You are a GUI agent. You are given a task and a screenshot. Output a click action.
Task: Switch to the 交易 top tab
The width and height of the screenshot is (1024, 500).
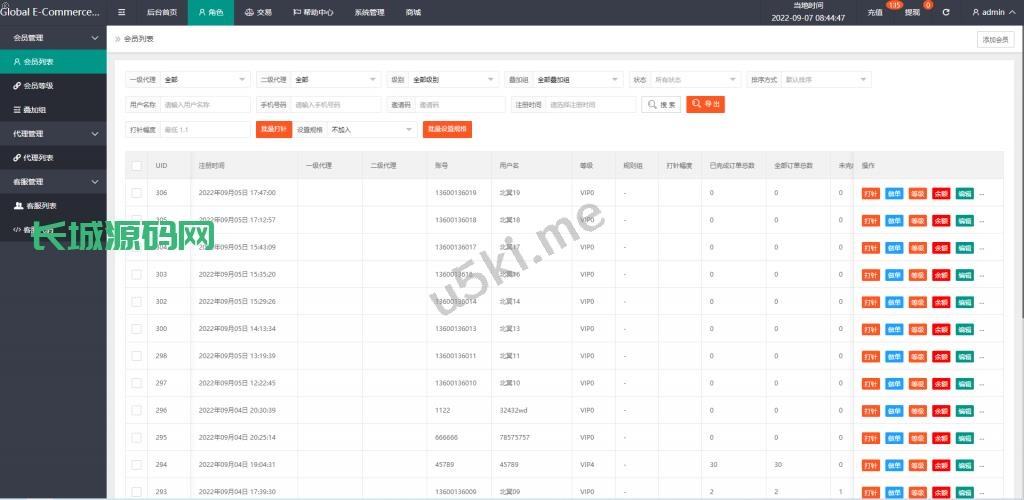pos(258,13)
